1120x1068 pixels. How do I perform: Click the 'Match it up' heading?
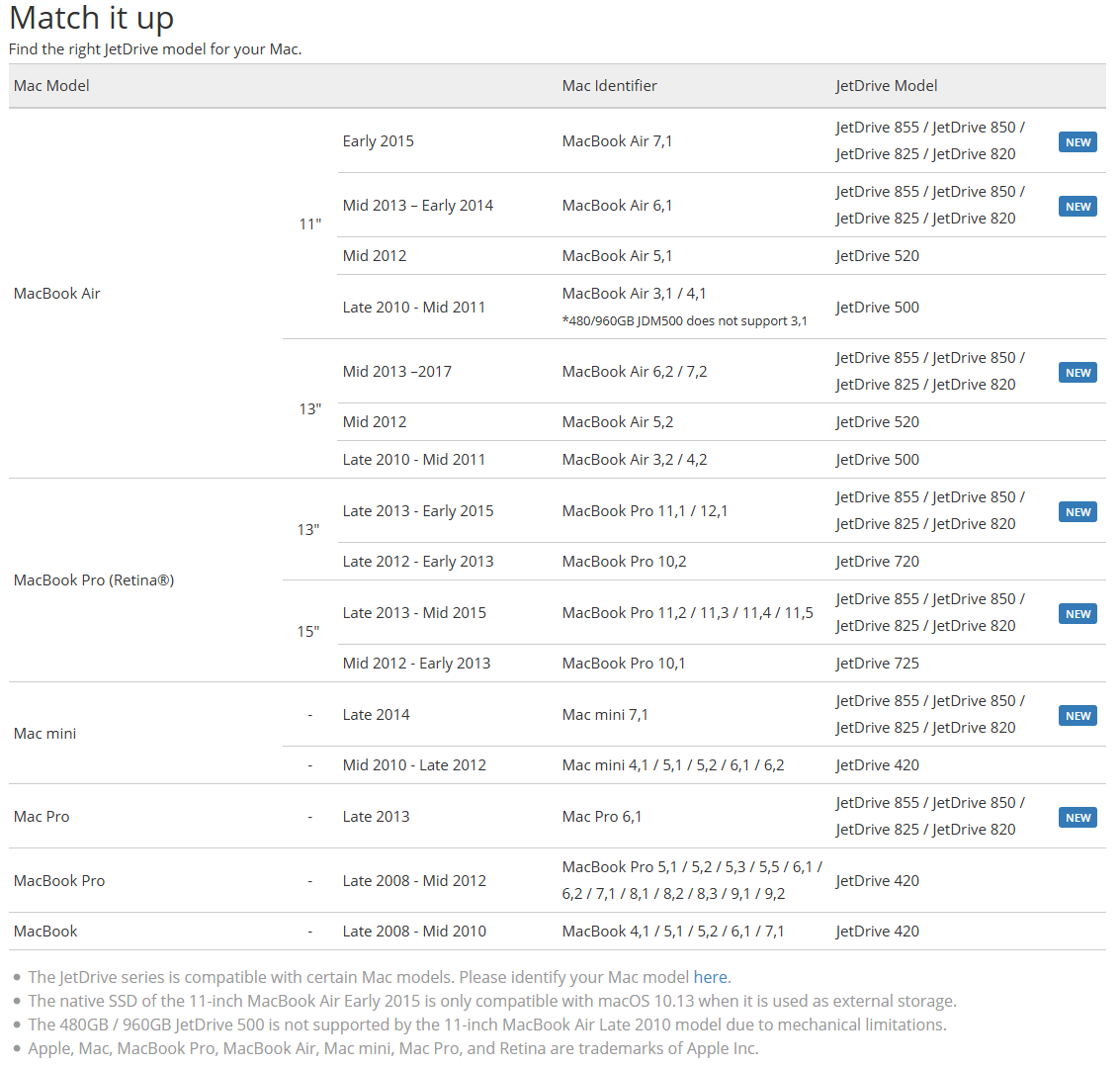pos(91,18)
